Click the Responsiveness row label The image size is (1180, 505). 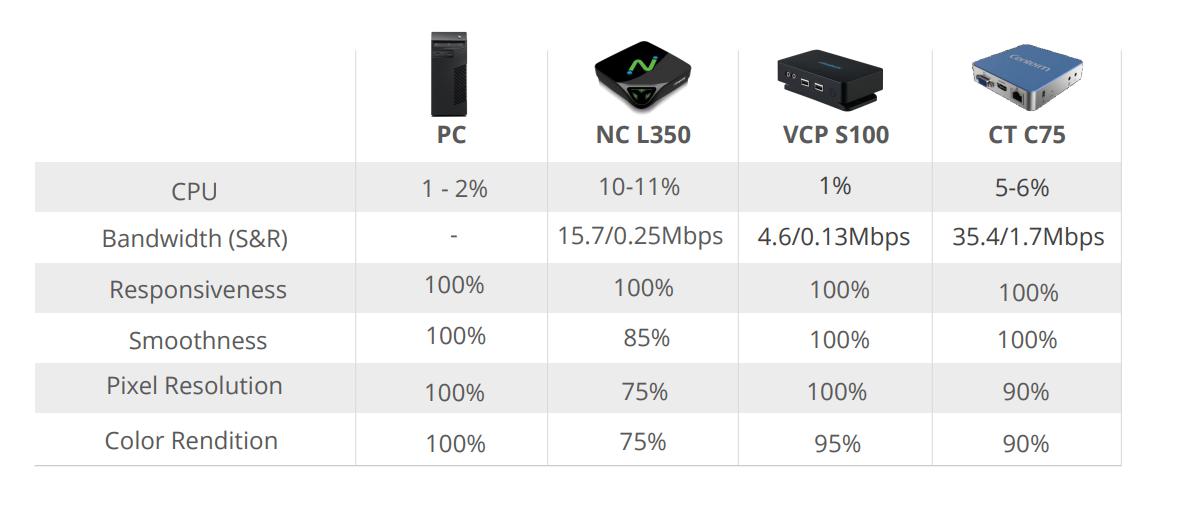pyautogui.click(x=198, y=290)
